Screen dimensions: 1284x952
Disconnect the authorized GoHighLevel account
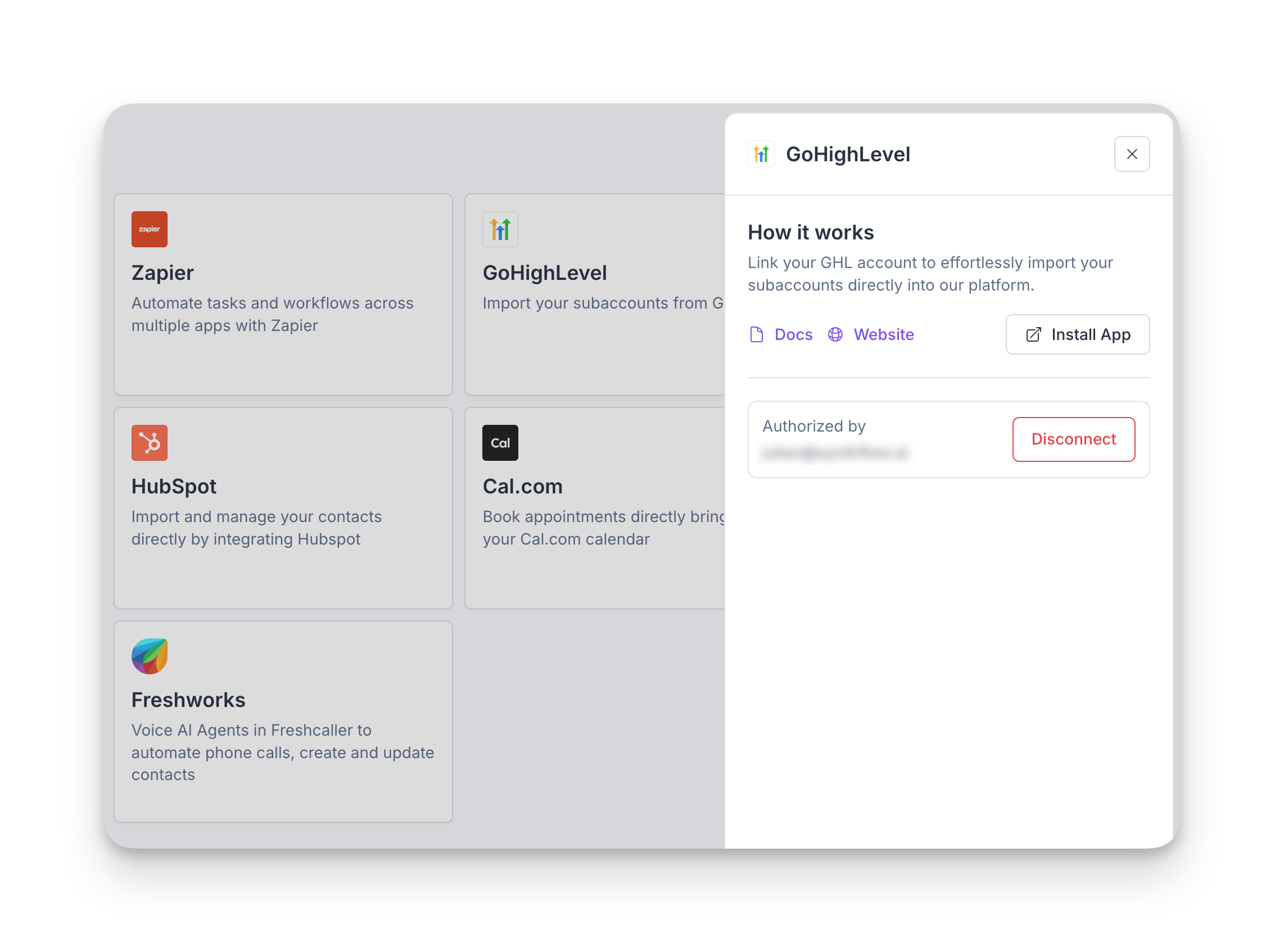point(1073,439)
